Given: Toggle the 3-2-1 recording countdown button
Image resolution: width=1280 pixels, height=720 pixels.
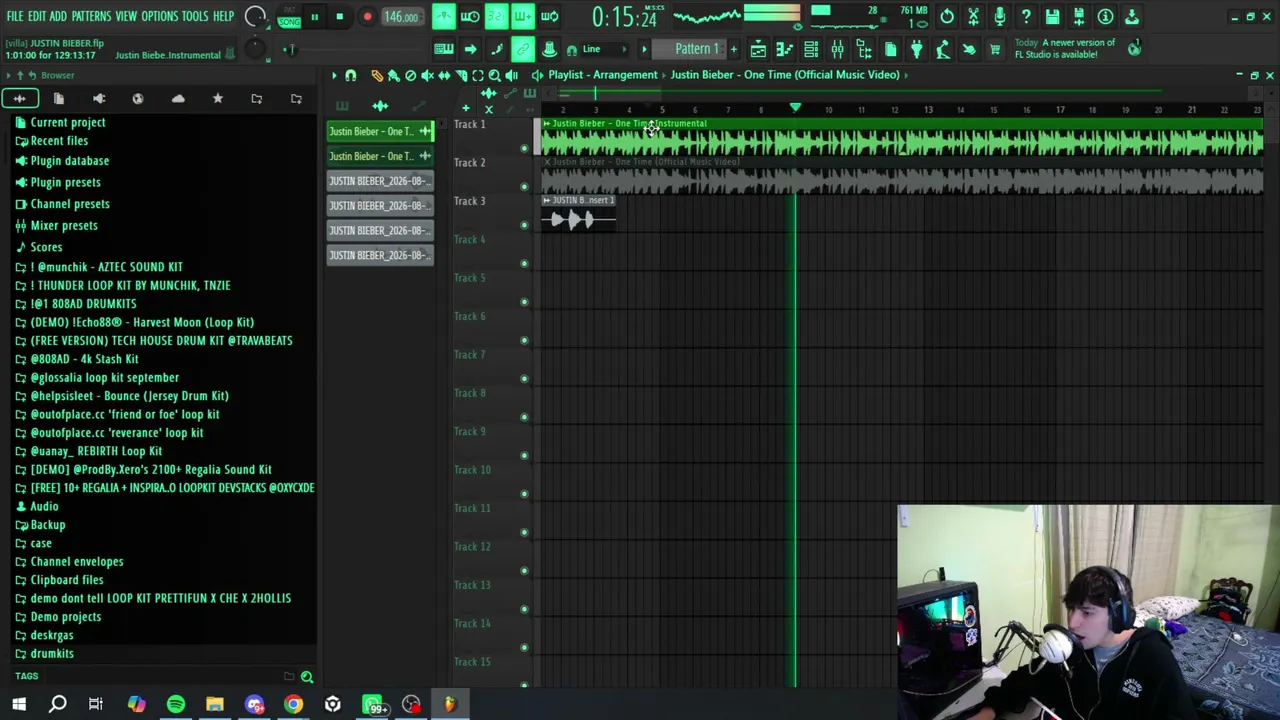Looking at the screenshot, I should click(x=496, y=17).
